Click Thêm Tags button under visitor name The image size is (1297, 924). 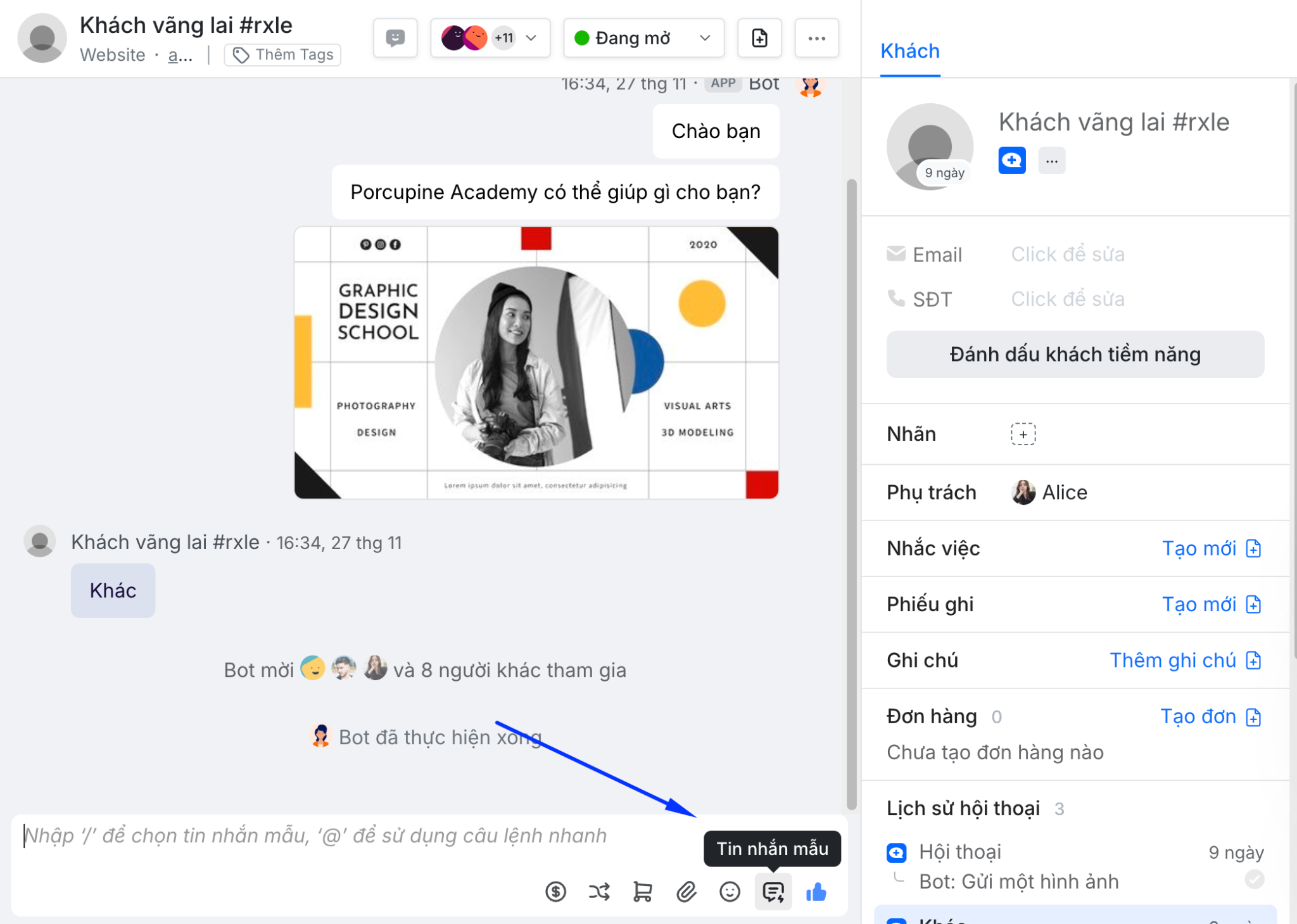tap(283, 55)
